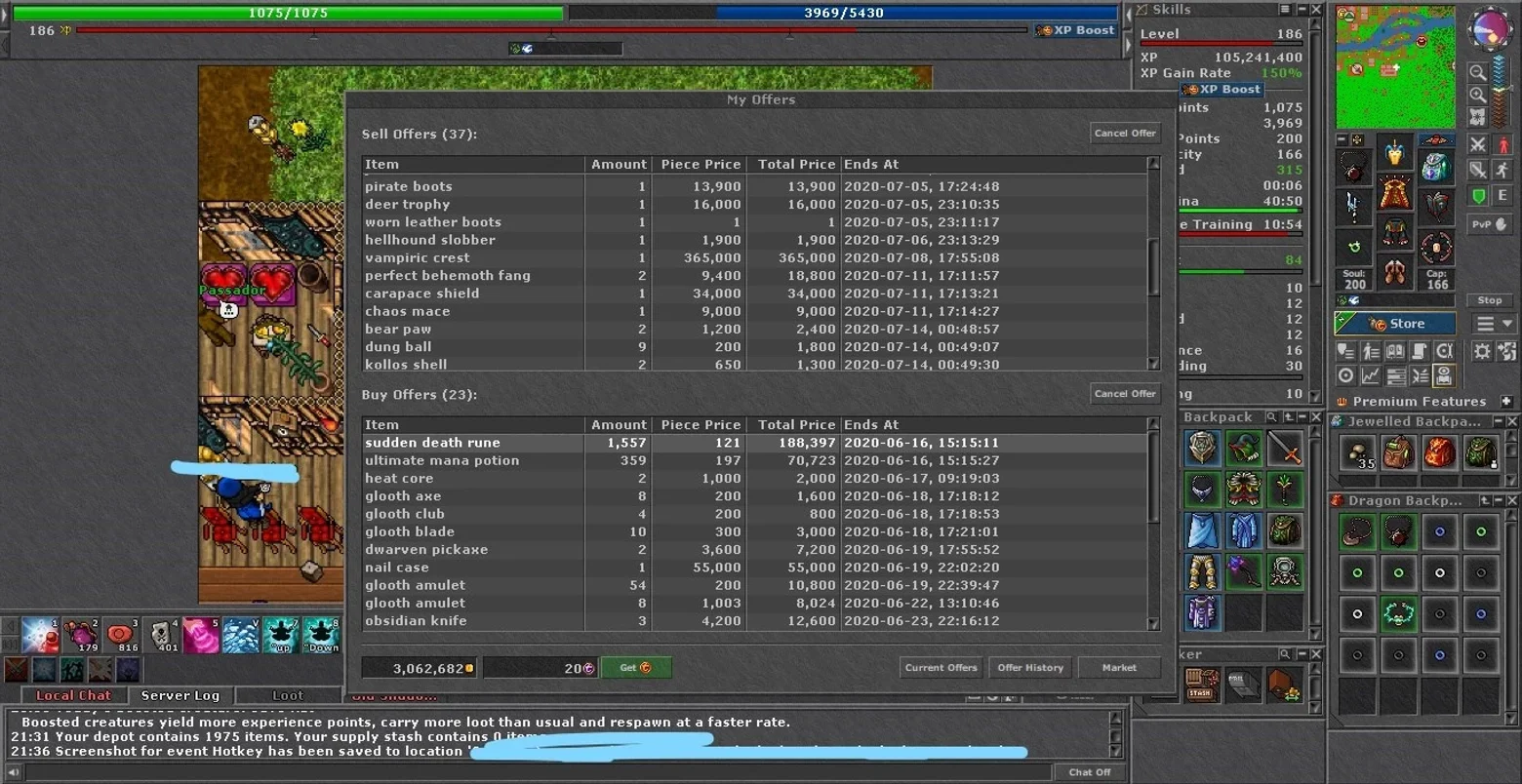Select the green wizard hat in the Backpack
1522x784 pixels.
click(1243, 449)
